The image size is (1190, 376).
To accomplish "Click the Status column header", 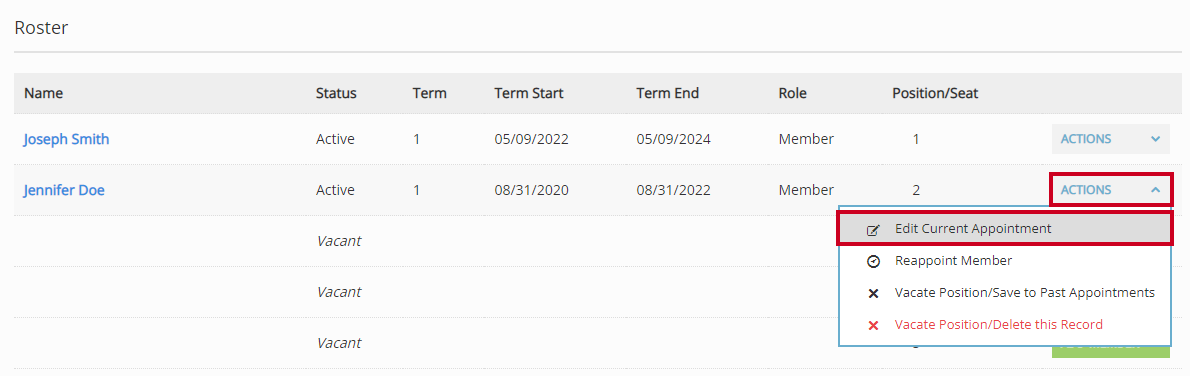I will pyautogui.click(x=336, y=93).
